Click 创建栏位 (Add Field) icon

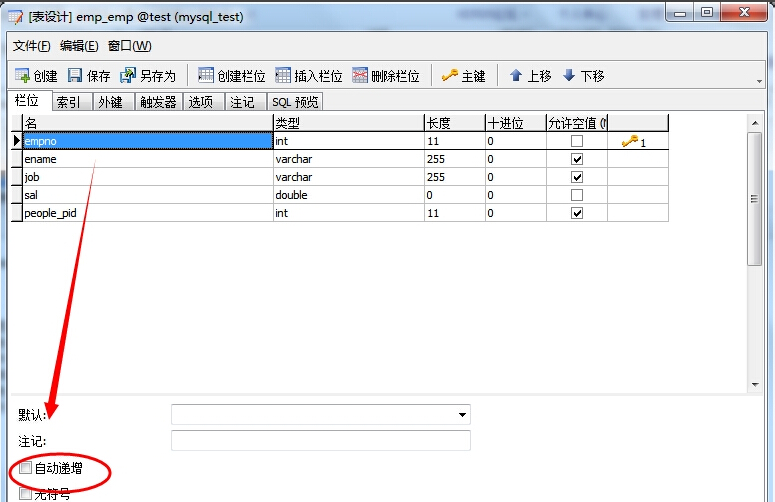(x=206, y=76)
